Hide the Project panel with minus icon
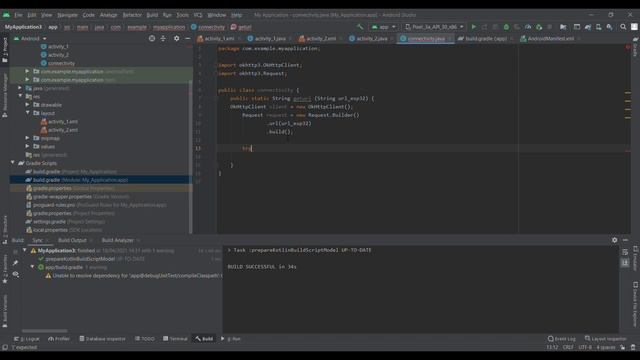 187,38
